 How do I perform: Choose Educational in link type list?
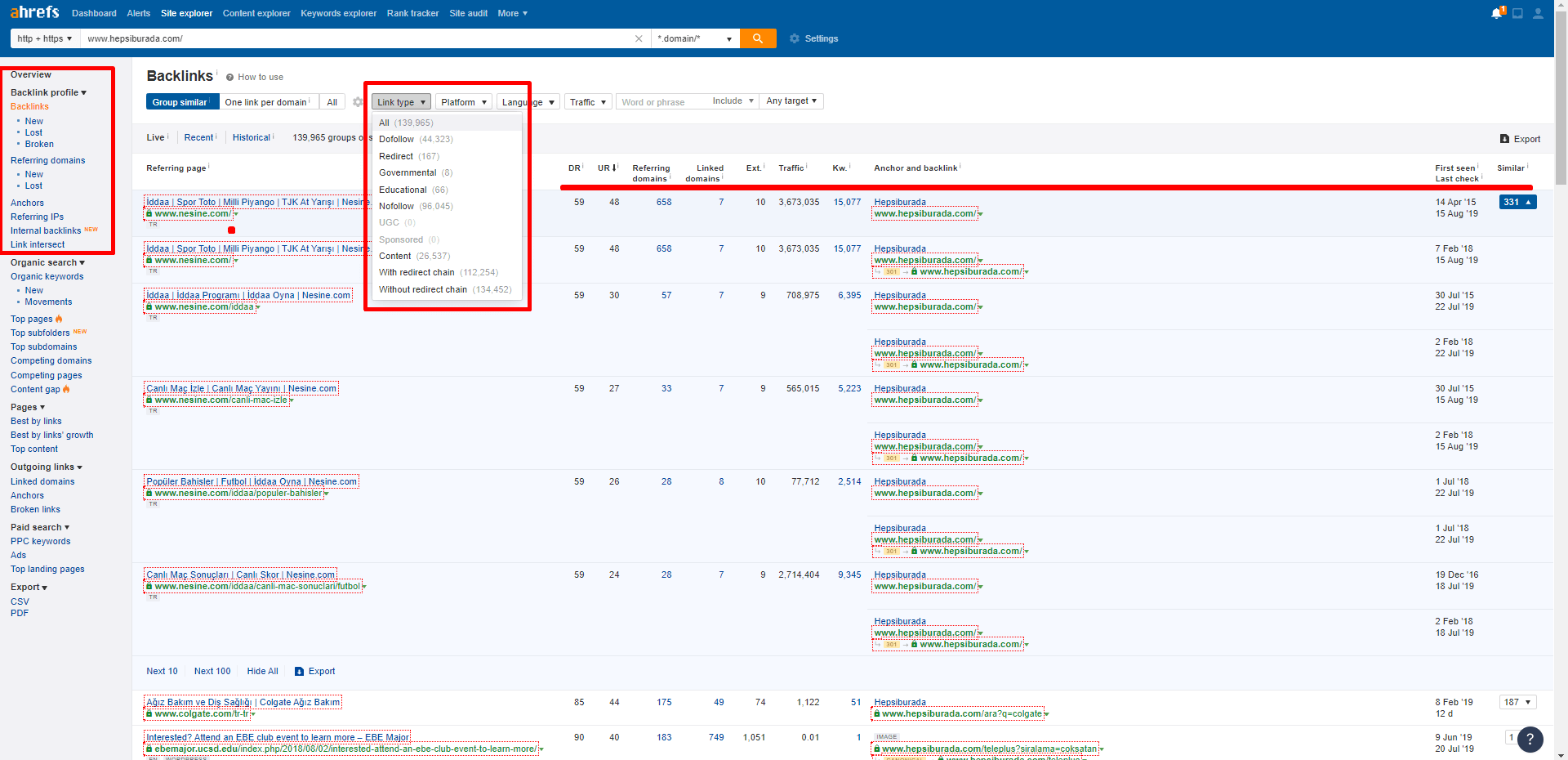(x=447, y=190)
